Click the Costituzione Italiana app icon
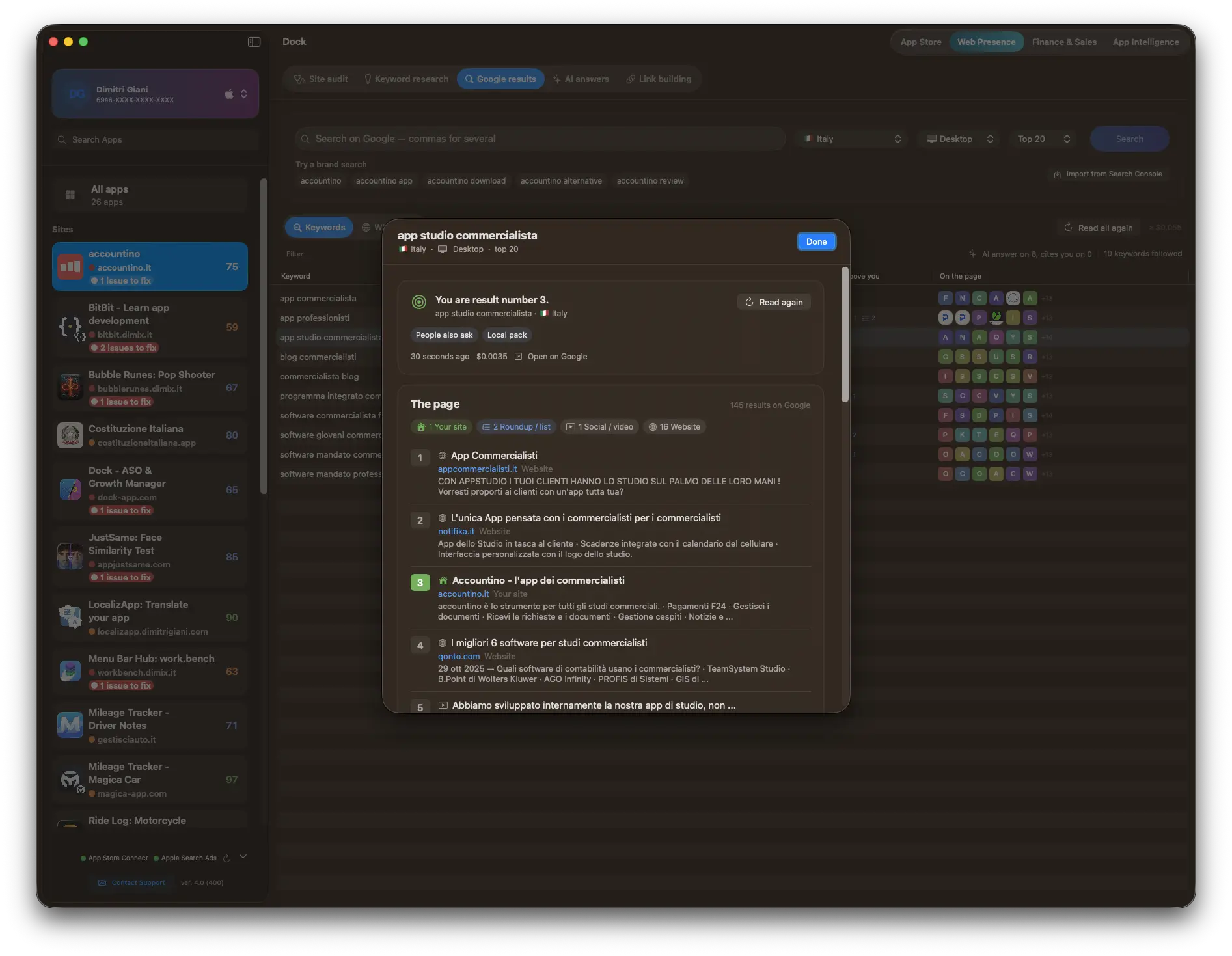Image resolution: width=1232 pixels, height=956 pixels. click(x=70, y=435)
